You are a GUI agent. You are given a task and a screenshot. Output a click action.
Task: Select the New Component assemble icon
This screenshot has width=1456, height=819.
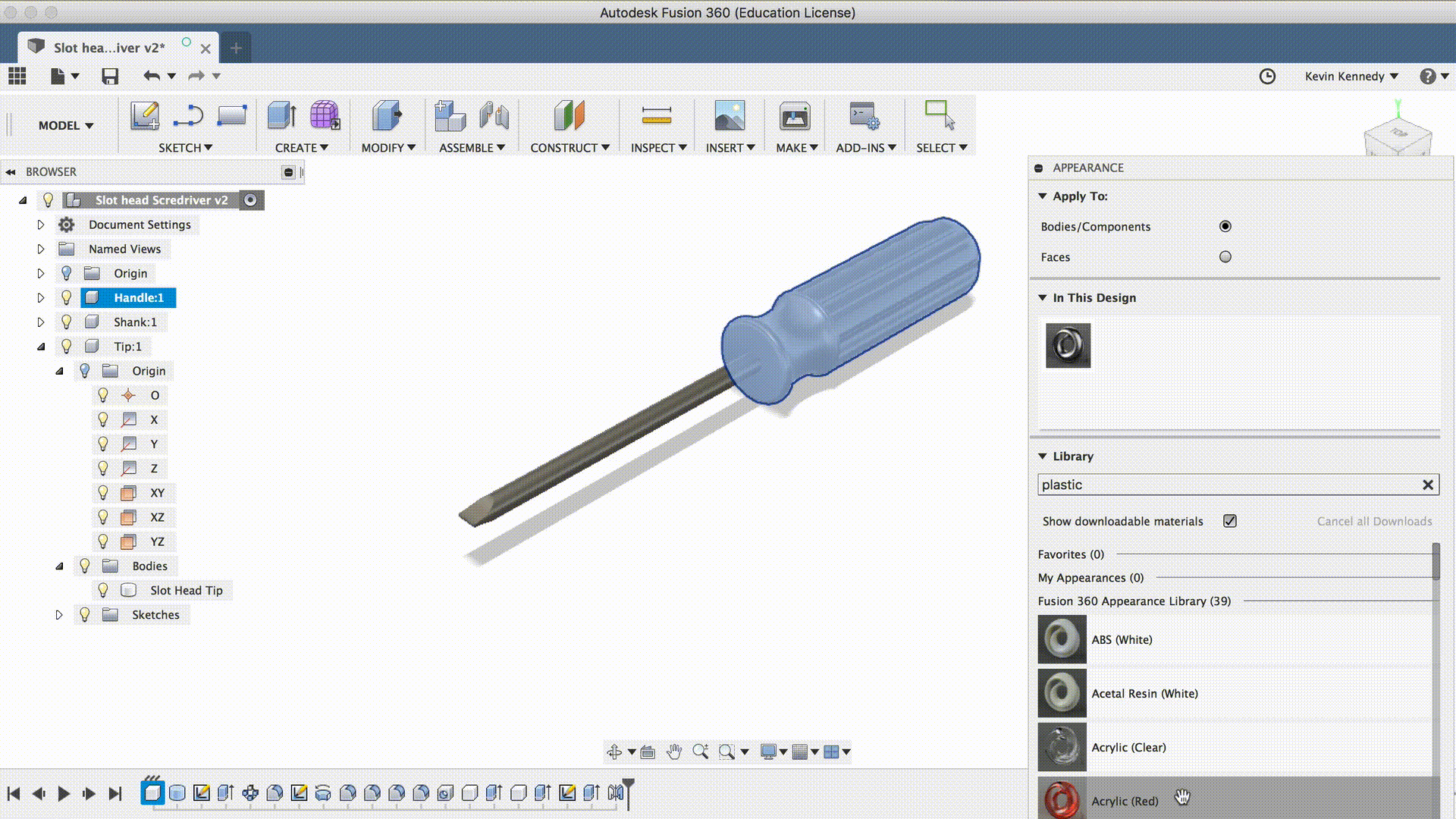click(x=450, y=116)
